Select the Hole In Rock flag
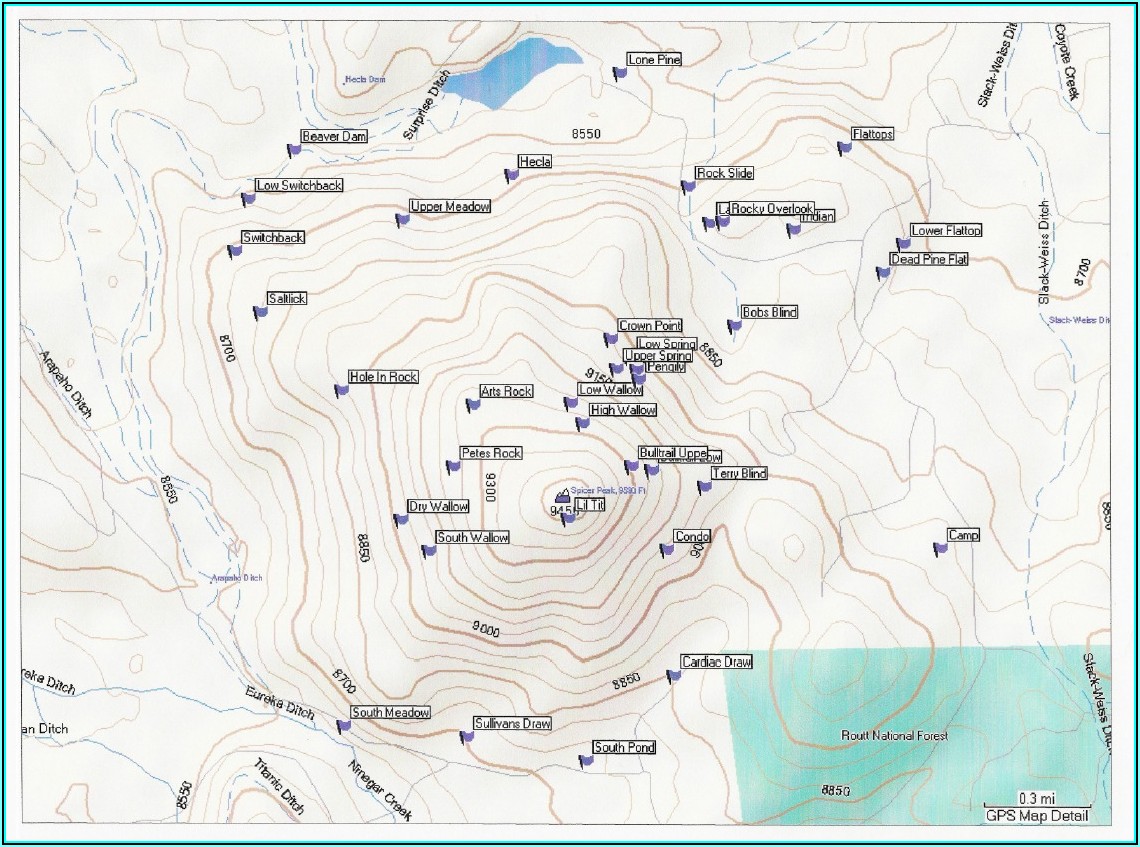This screenshot has height=847, width=1140. 342,390
